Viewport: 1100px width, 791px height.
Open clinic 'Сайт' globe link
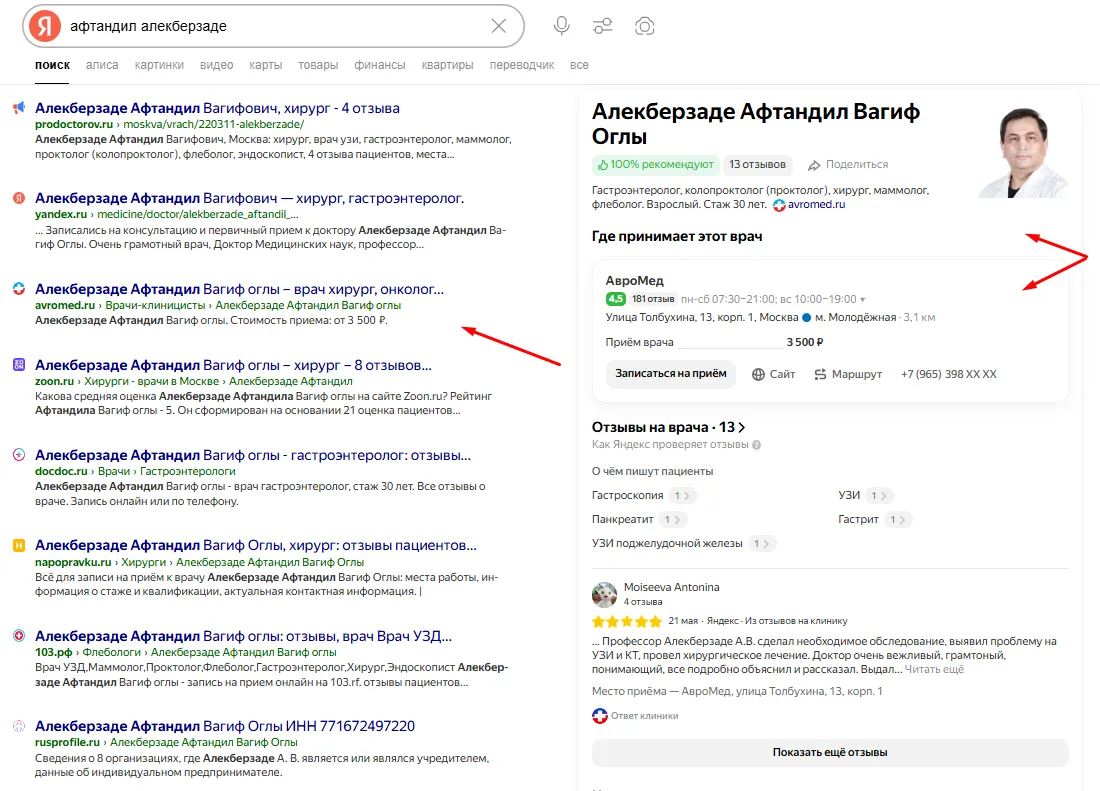coord(773,374)
